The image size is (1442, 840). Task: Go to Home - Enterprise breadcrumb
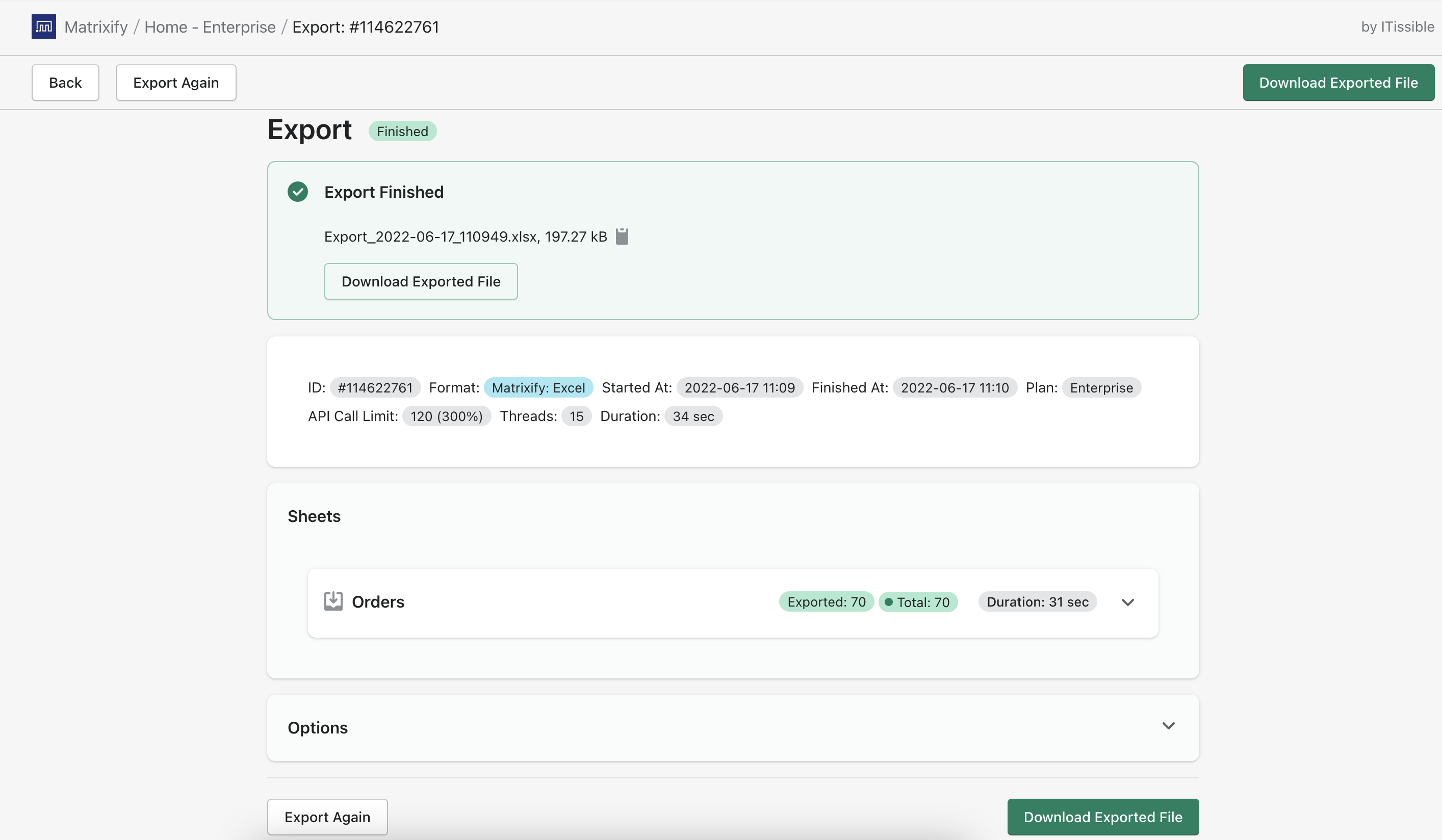point(210,27)
